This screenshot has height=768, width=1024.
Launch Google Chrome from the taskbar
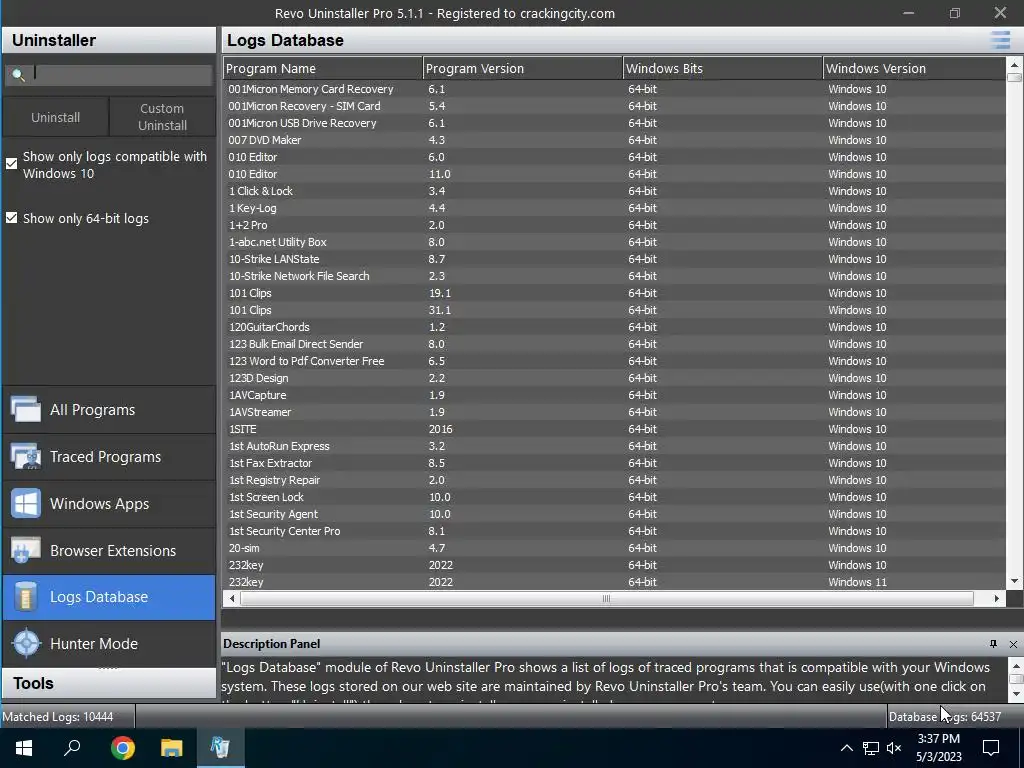click(122, 748)
